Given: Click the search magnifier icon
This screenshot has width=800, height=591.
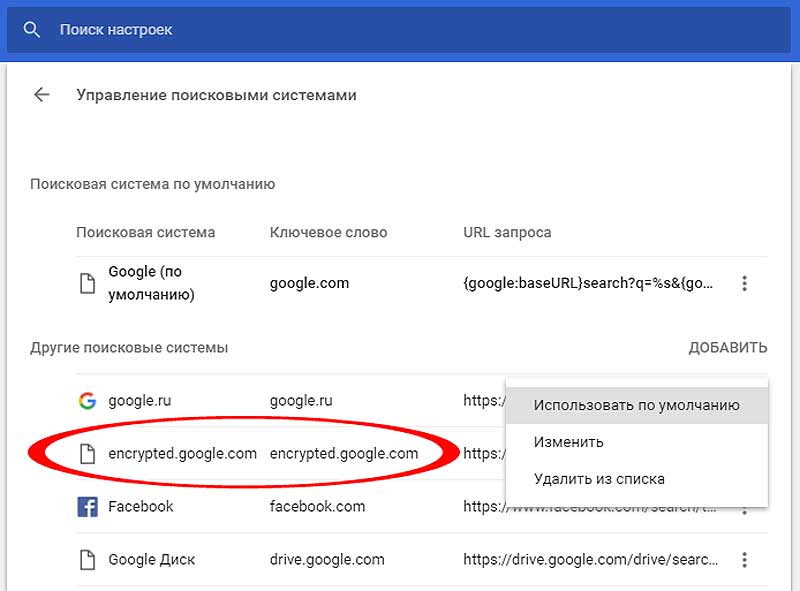Looking at the screenshot, I should (x=32, y=30).
